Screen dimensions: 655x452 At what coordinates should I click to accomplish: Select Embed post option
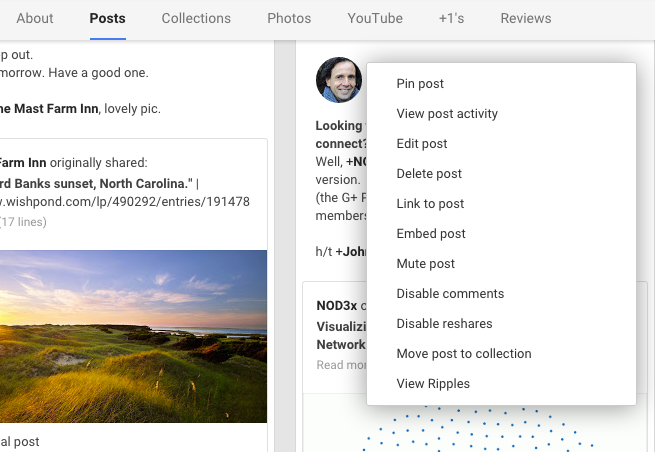501,234
